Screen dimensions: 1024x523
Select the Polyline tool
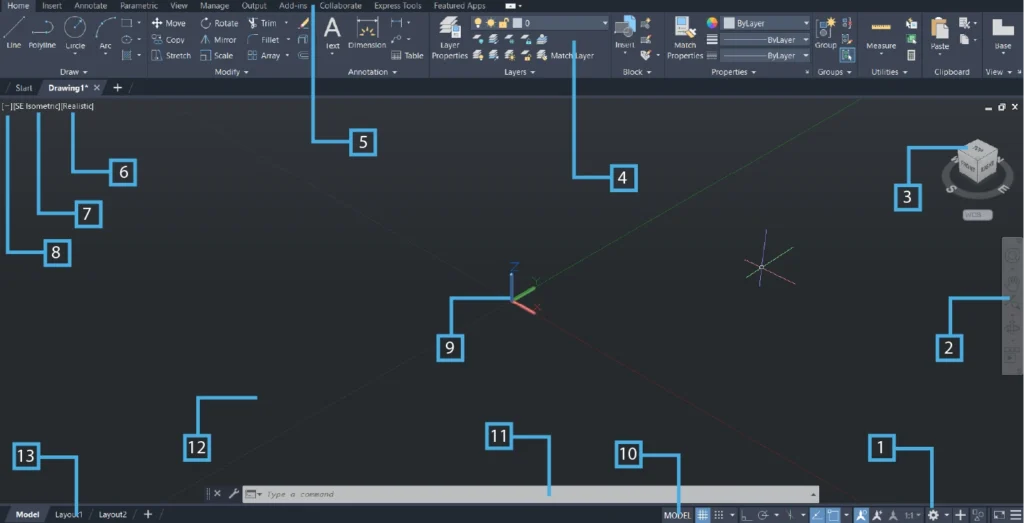coord(42,33)
